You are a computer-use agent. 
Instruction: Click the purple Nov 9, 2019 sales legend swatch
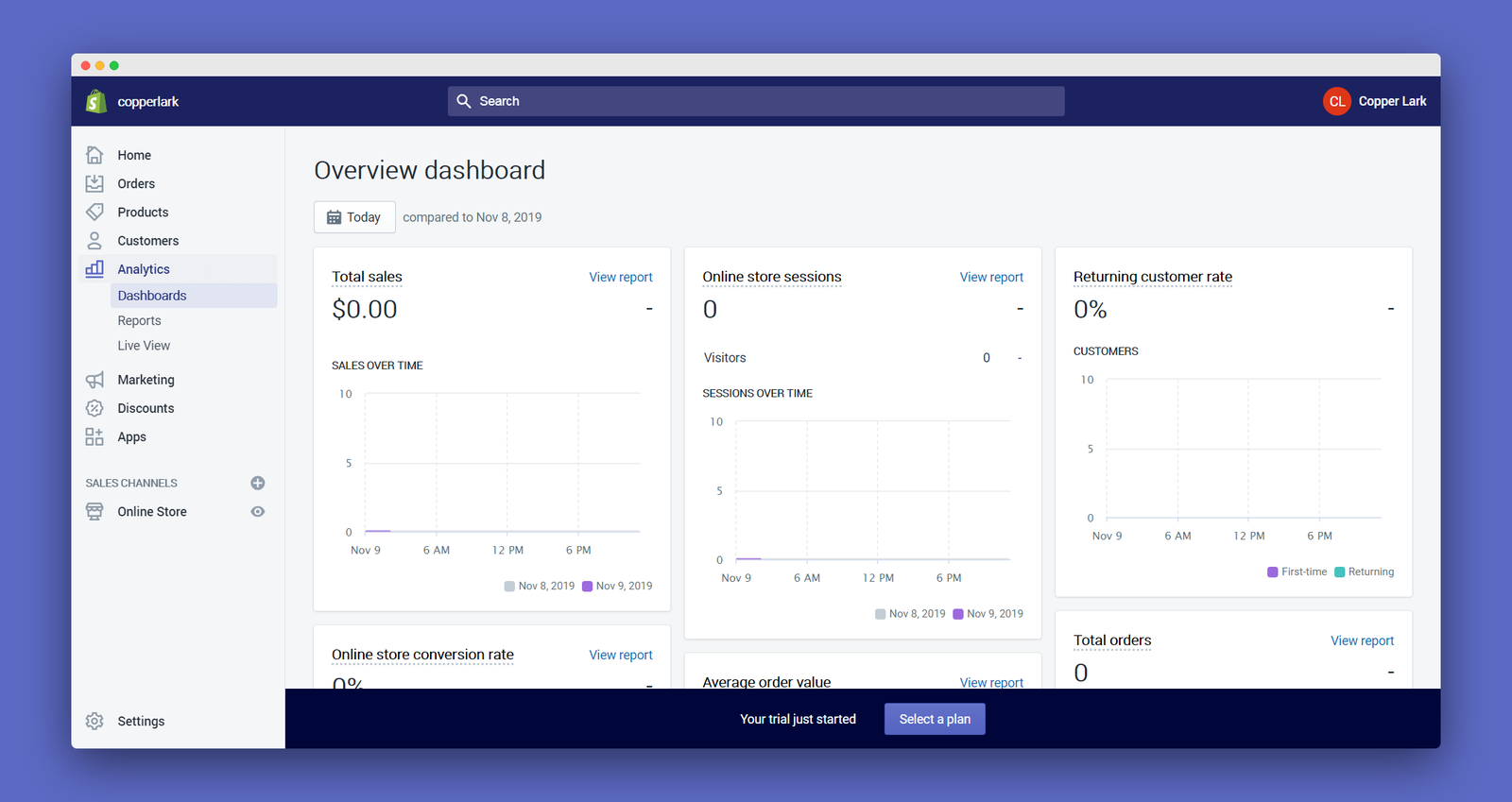click(x=587, y=586)
